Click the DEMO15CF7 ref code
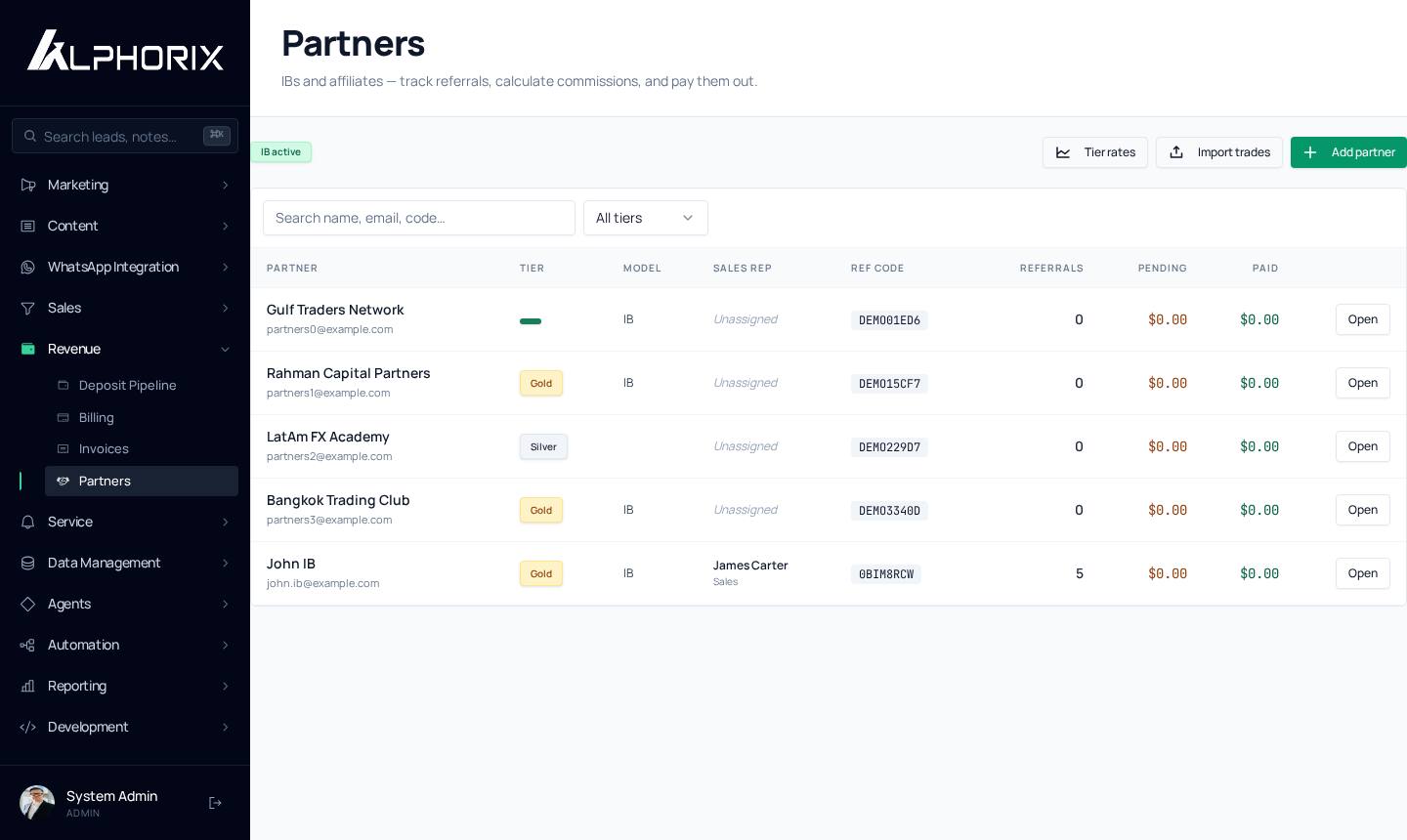 pyautogui.click(x=889, y=384)
